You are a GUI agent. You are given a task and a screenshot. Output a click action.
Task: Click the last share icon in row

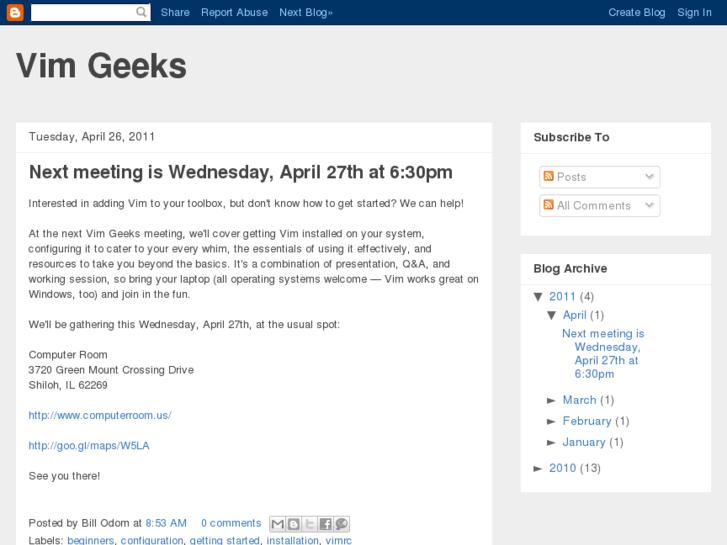tap(342, 524)
